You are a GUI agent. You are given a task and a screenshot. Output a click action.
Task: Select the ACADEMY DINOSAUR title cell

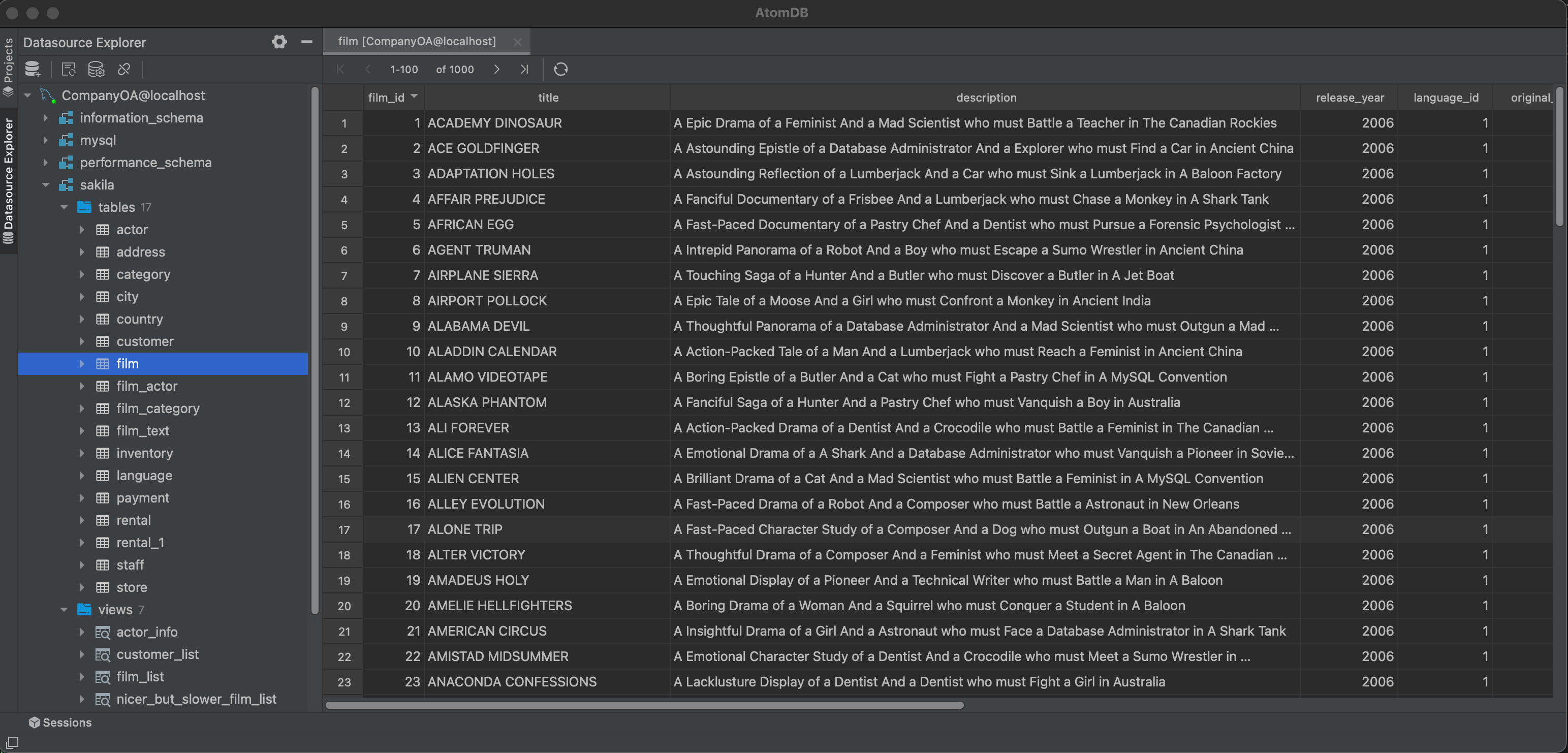tap(547, 123)
